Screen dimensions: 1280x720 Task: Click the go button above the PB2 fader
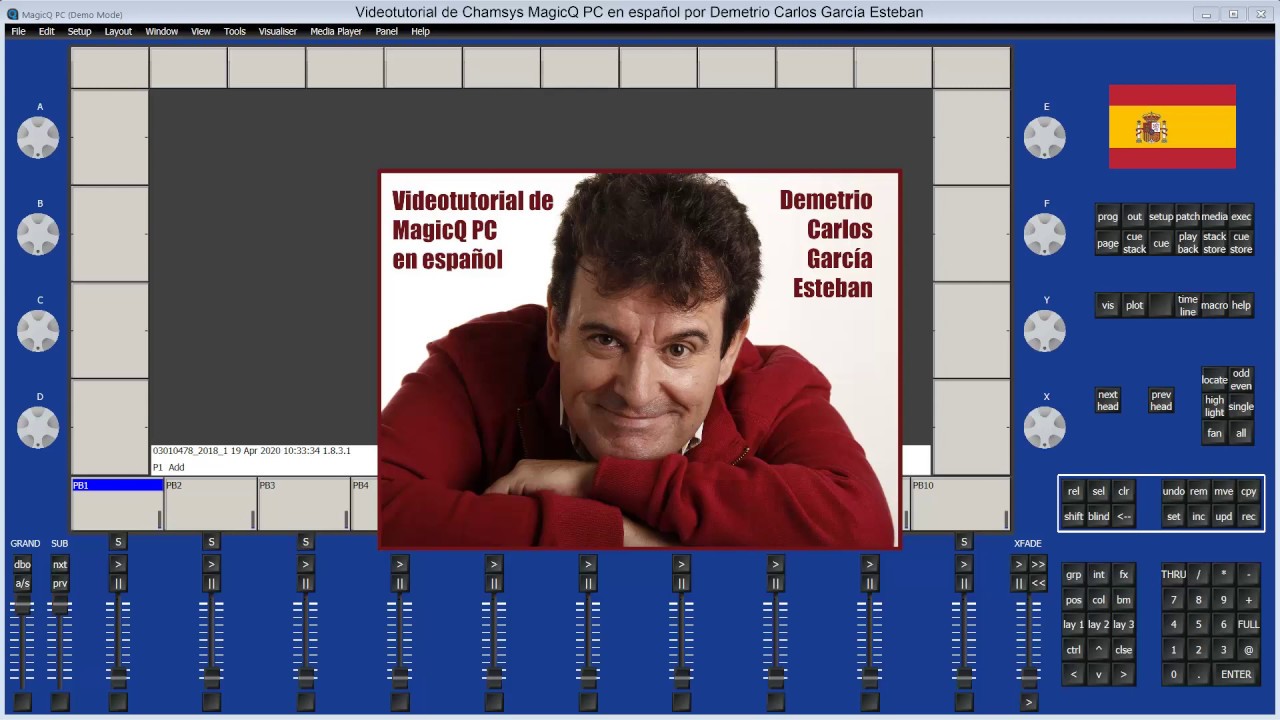pyautogui.click(x=212, y=565)
